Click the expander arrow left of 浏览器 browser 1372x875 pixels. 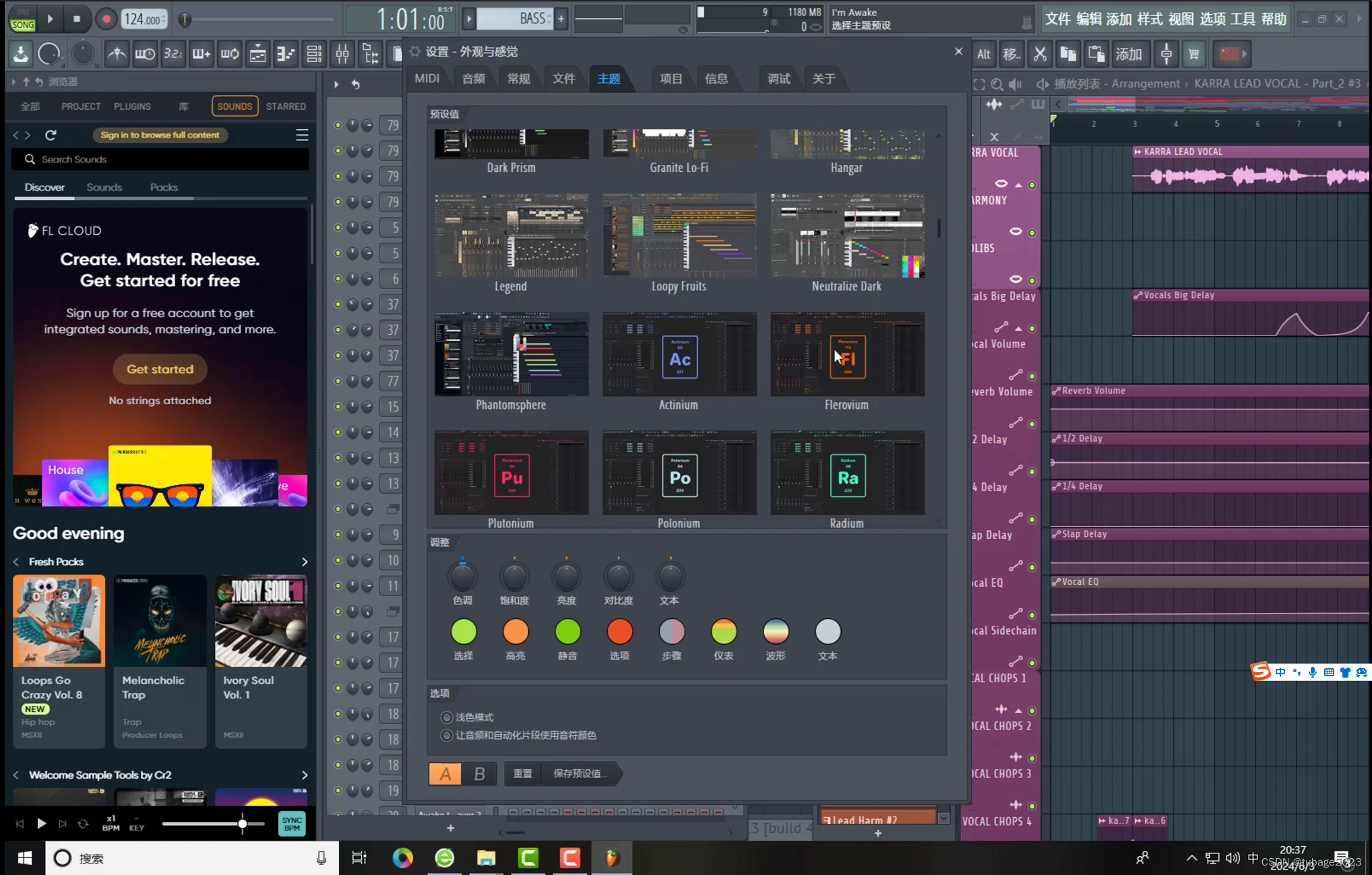coord(13,82)
